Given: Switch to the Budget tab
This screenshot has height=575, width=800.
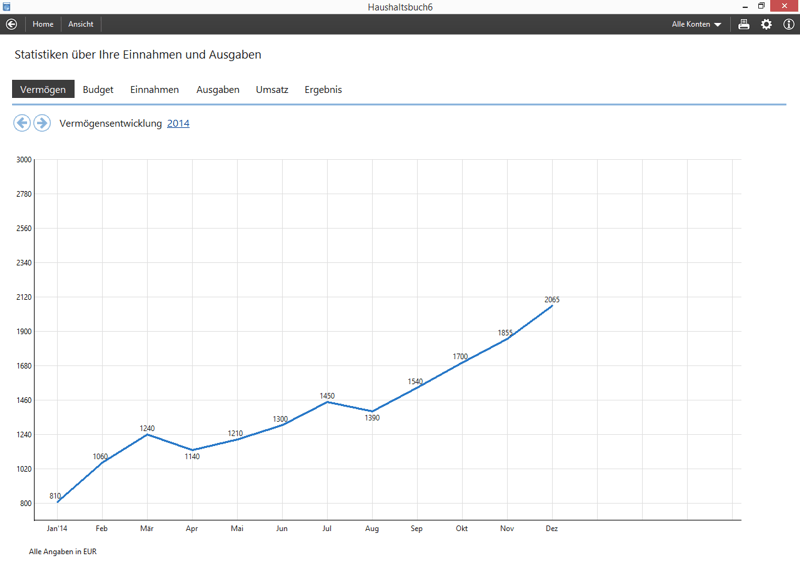Looking at the screenshot, I should tap(98, 89).
